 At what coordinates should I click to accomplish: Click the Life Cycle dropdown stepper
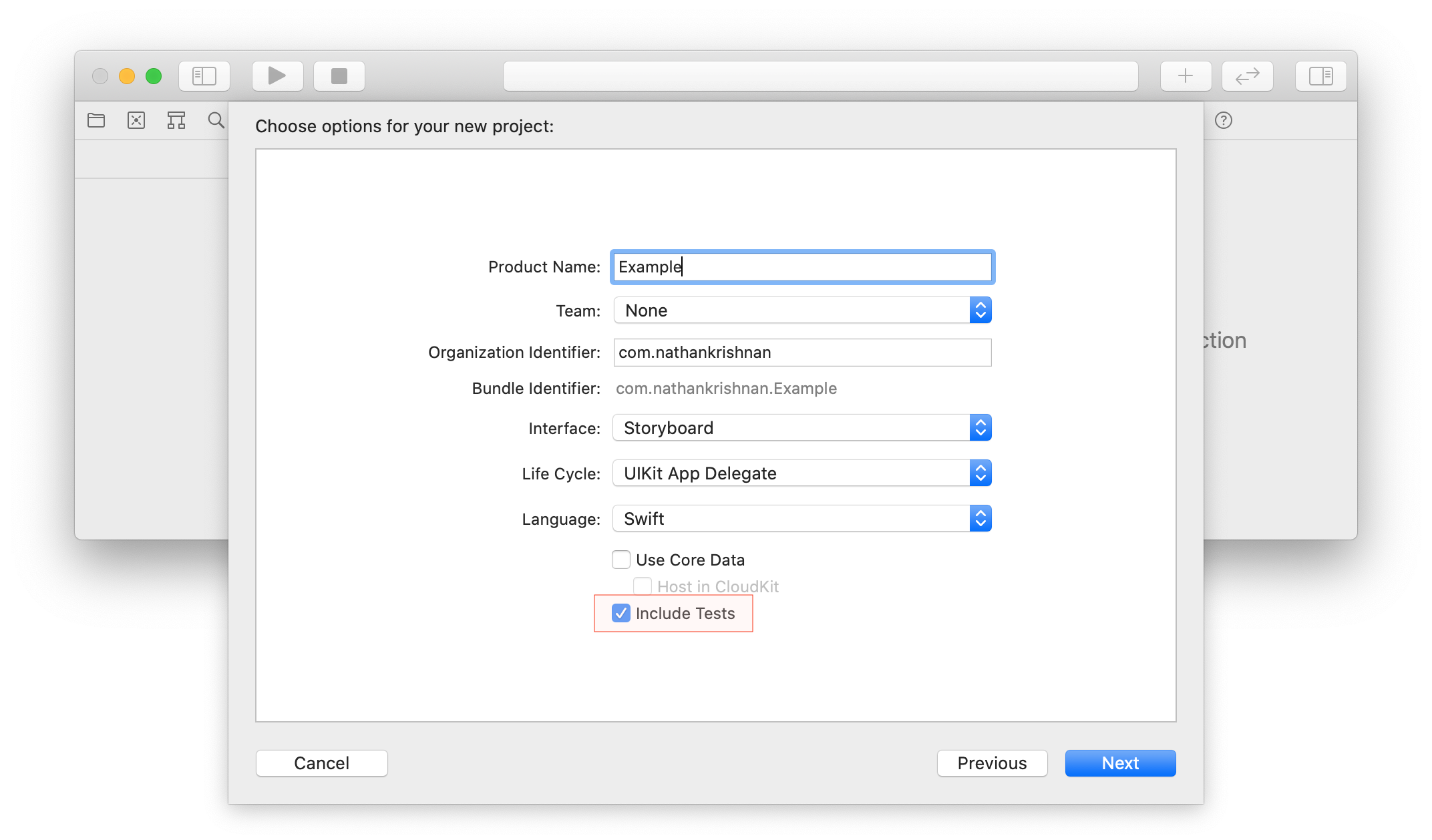[980, 473]
